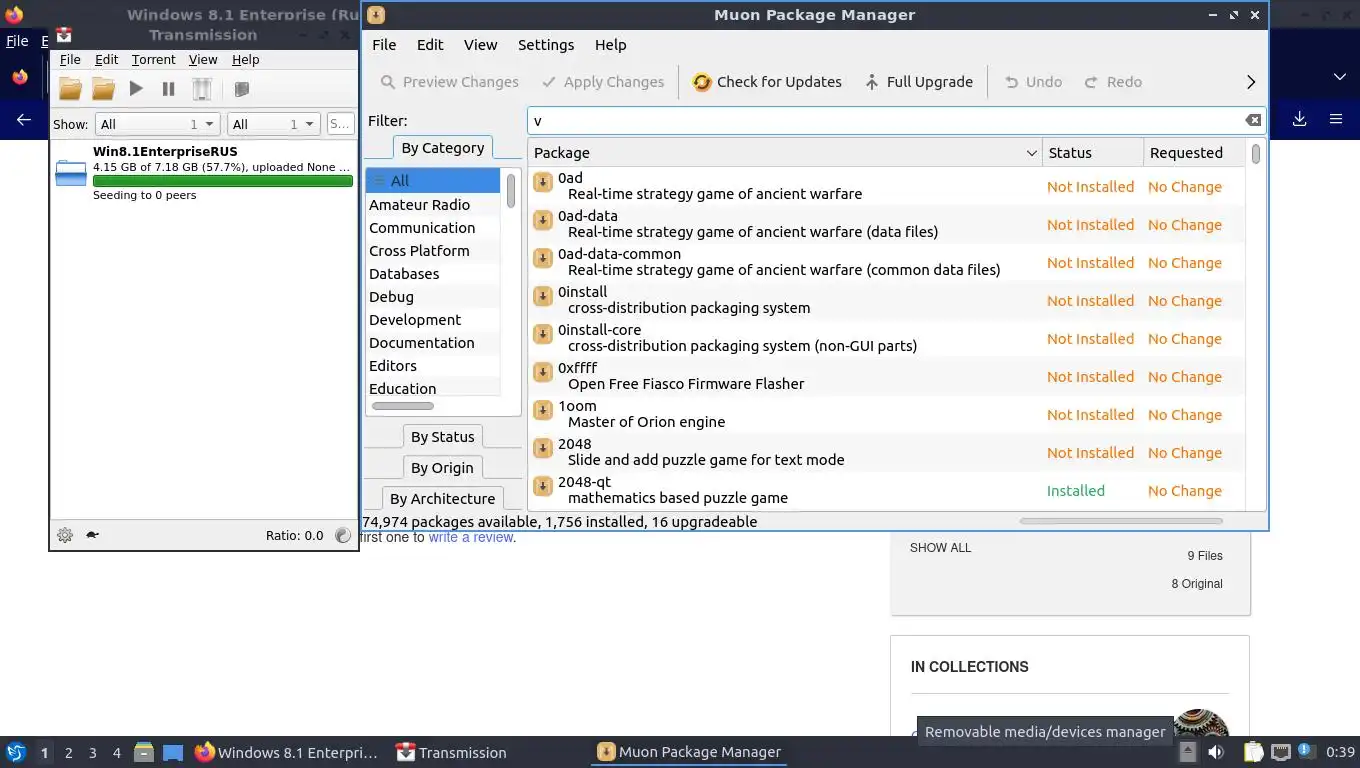Open Muon Settings menu
The height and width of the screenshot is (768, 1360).
pos(546,45)
